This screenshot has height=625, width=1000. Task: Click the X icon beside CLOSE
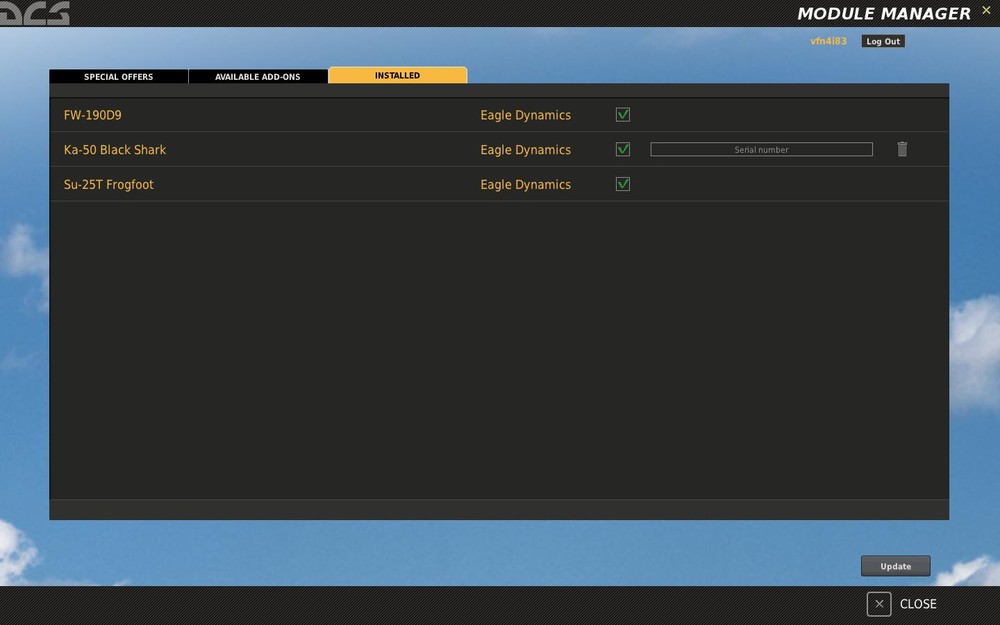click(x=879, y=604)
